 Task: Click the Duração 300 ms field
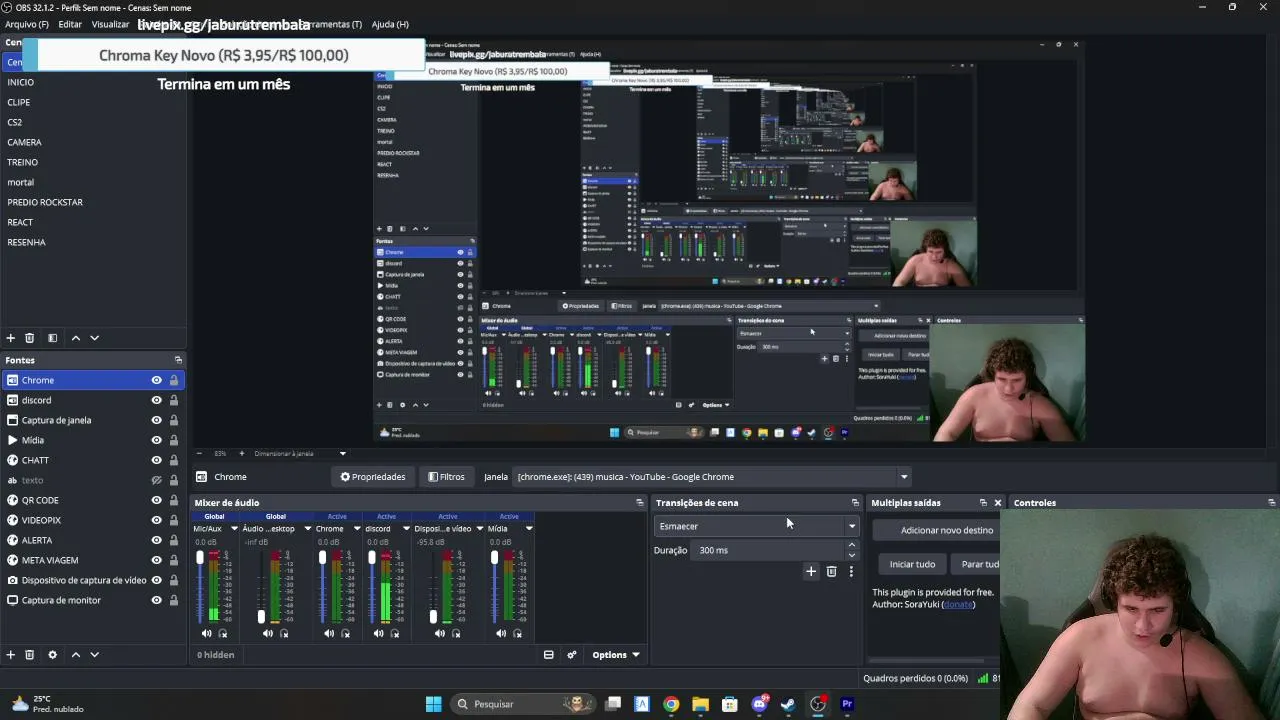pos(773,550)
